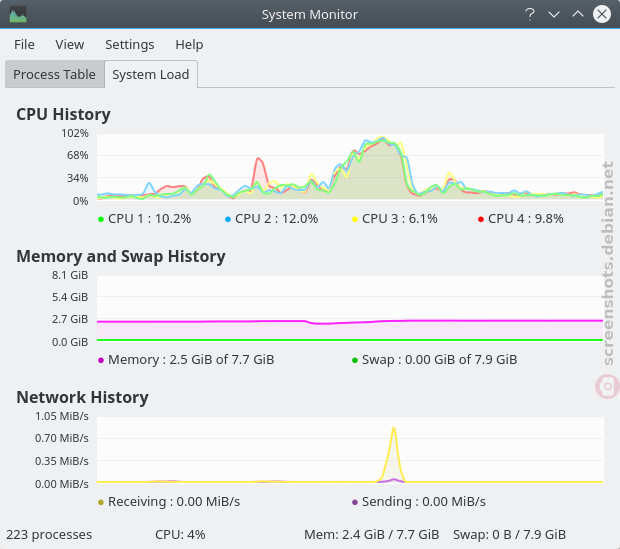Screen dimensions: 620x549
Task: Click the System Monitor app icon
Action: [18, 15]
